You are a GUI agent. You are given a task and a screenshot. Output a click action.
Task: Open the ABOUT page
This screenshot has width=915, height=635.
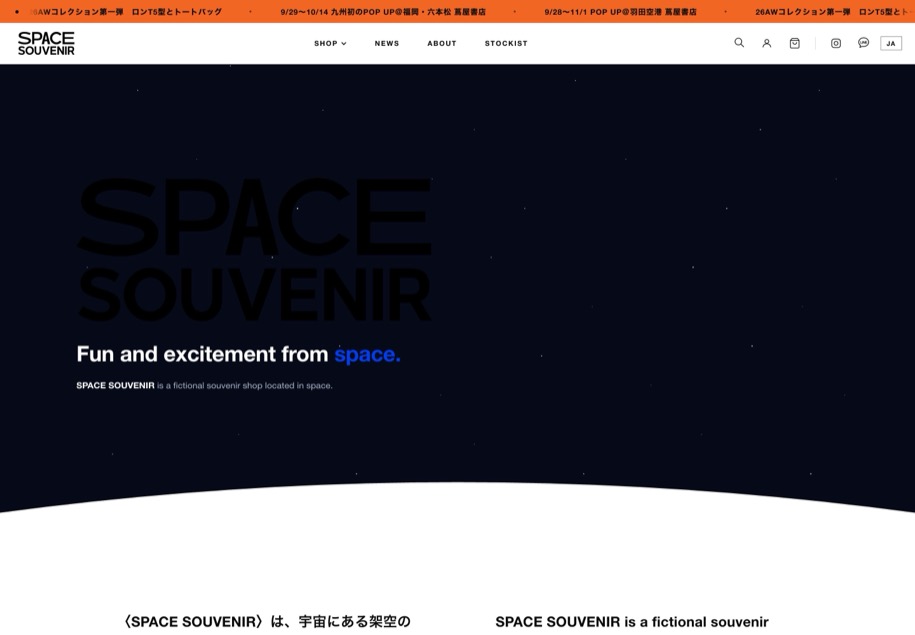pos(442,43)
